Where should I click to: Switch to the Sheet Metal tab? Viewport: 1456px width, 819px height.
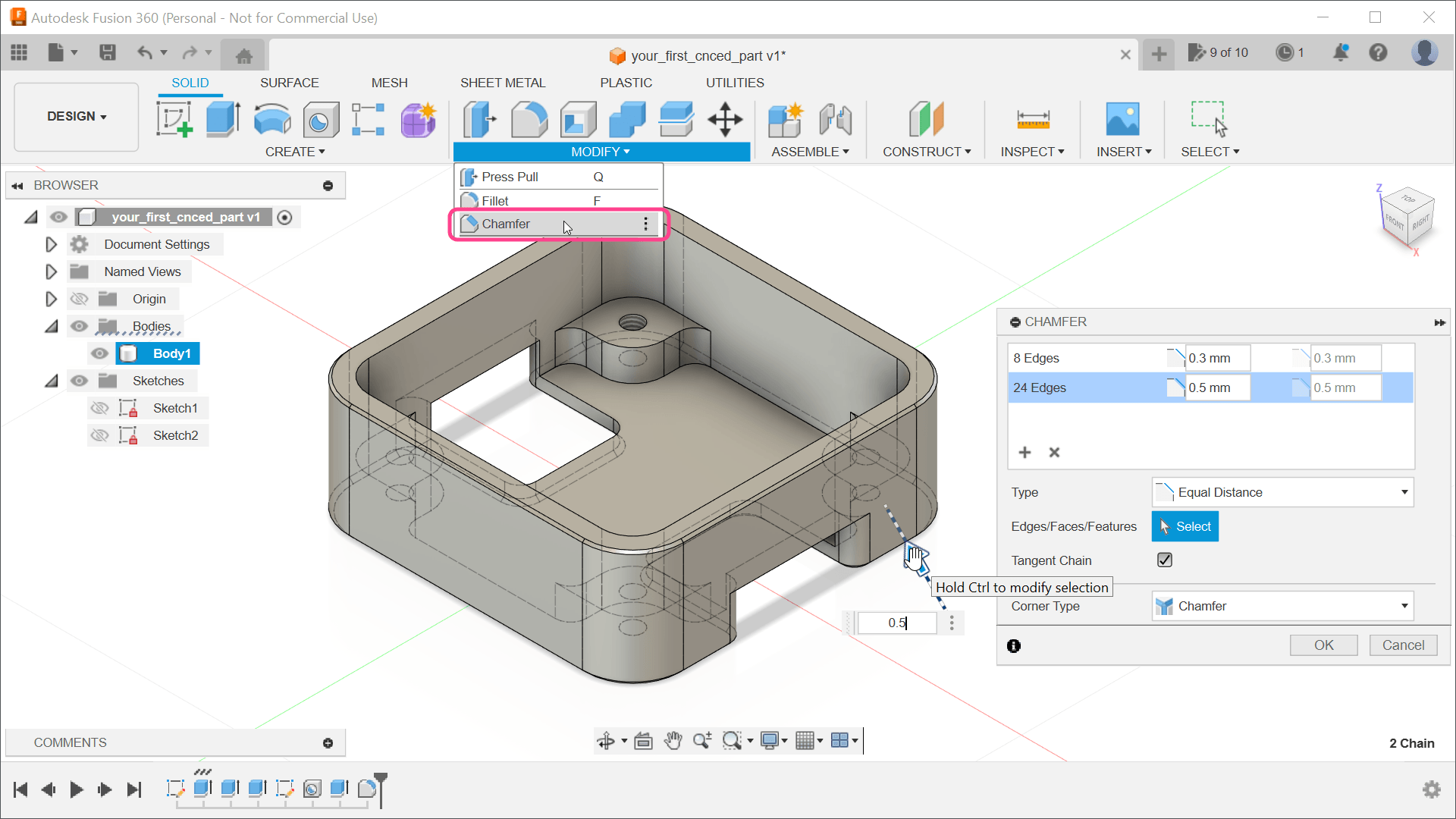click(502, 82)
